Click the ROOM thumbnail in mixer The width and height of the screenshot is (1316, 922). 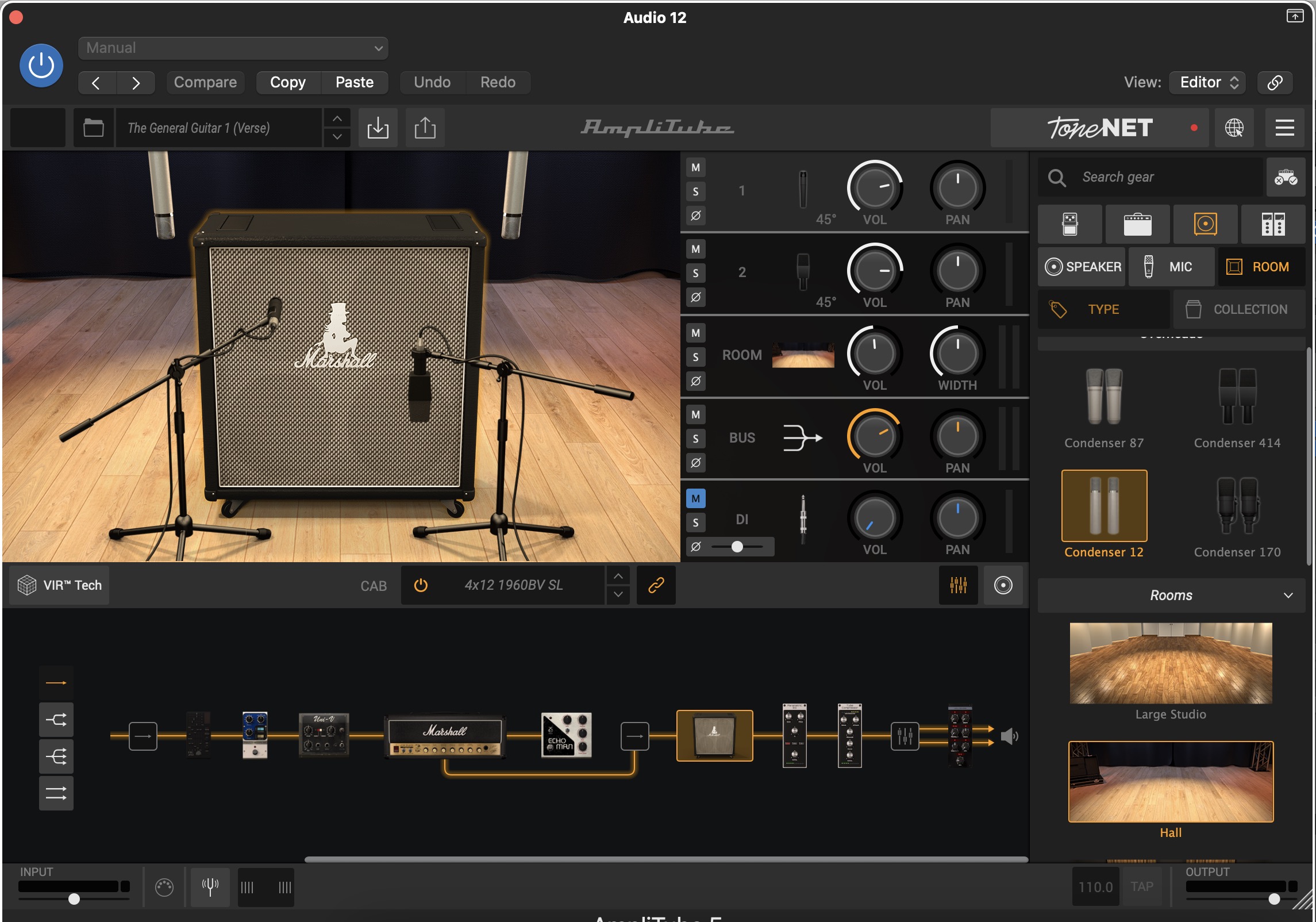coord(803,355)
